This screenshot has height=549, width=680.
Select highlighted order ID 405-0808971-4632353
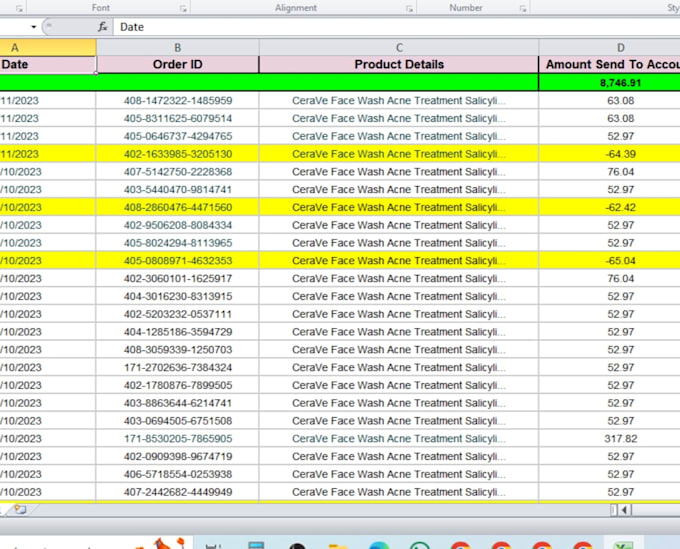click(177, 261)
